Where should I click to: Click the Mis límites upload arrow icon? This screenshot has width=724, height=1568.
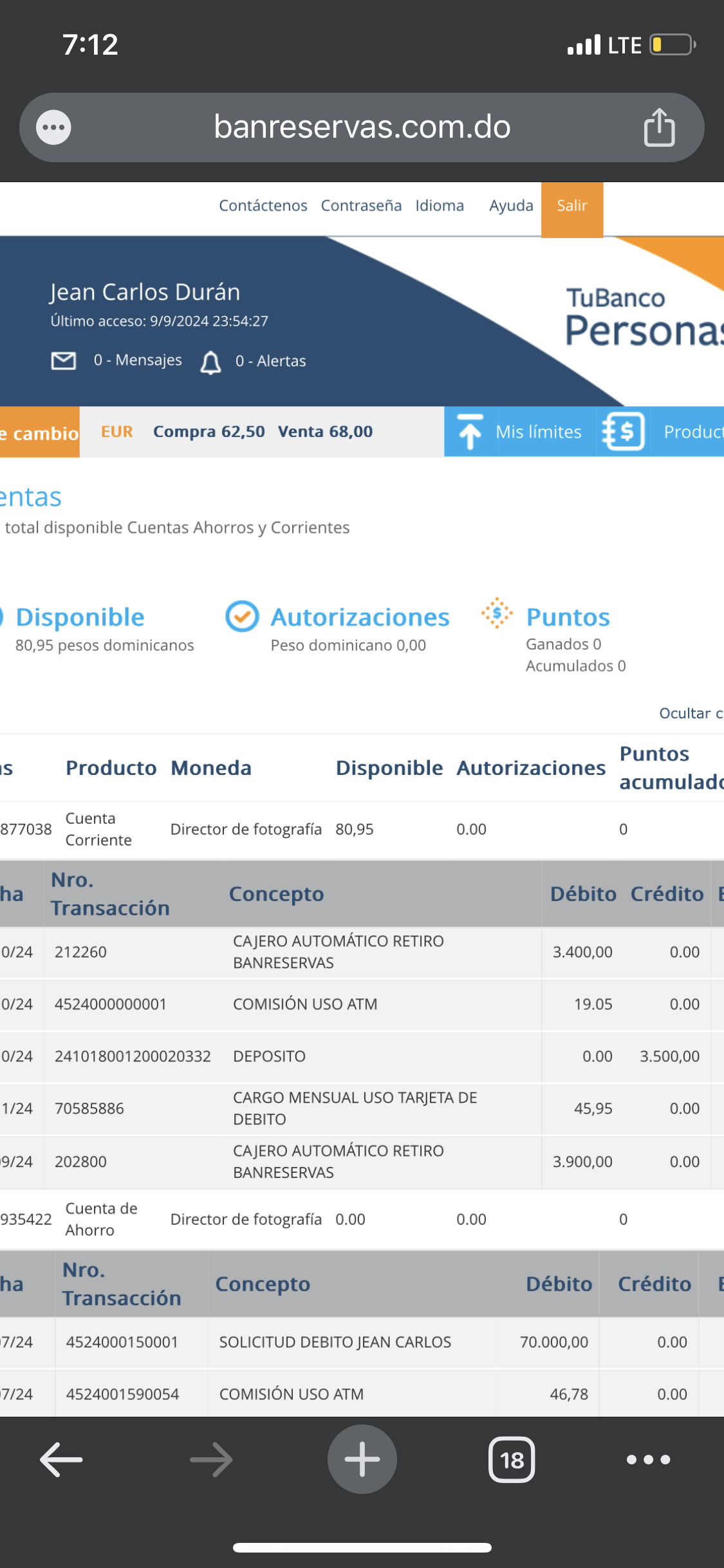pyautogui.click(x=470, y=431)
